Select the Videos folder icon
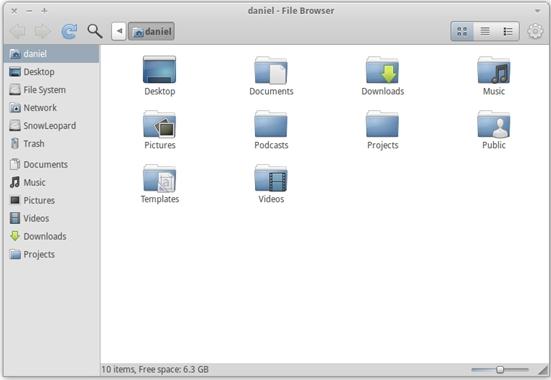 click(271, 178)
